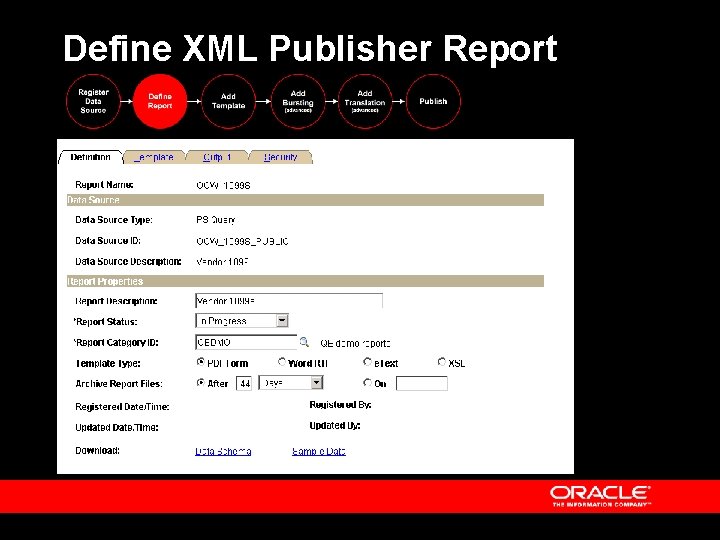Viewport: 720px width, 540px height.
Task: Click the Add Bursting step circle
Action: [x=298, y=101]
